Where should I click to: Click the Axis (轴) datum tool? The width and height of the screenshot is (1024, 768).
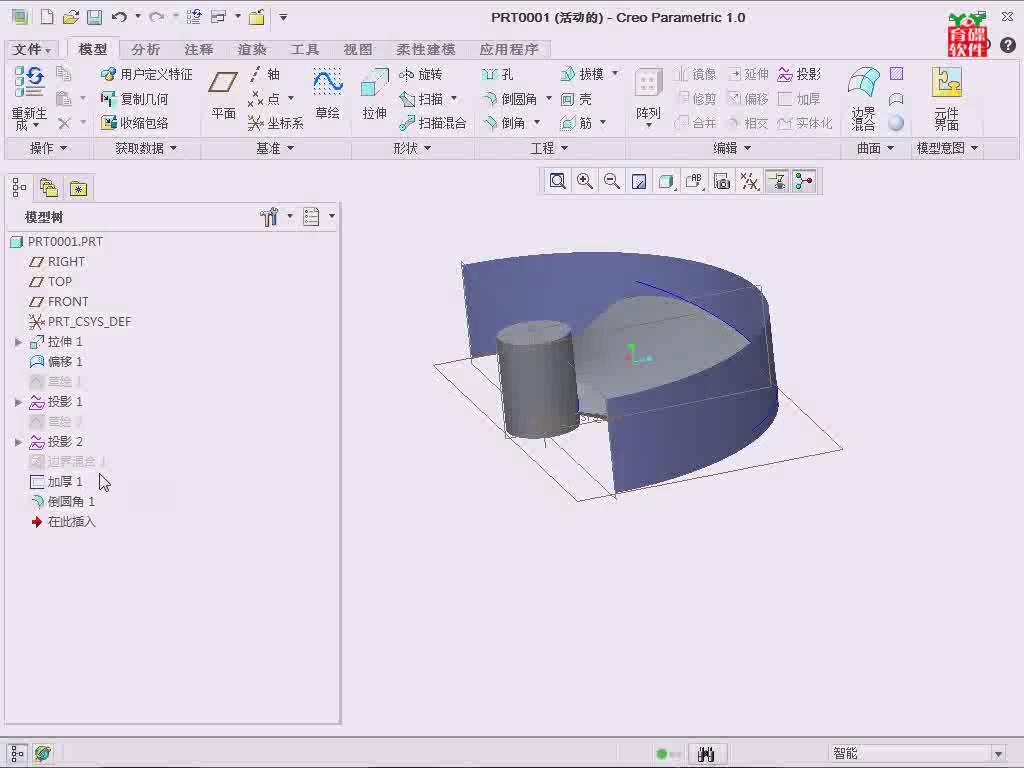pyautogui.click(x=264, y=74)
